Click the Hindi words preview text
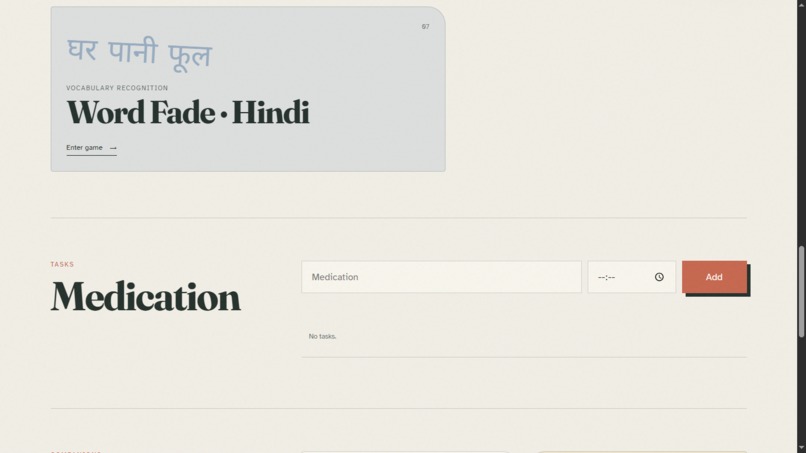Viewport: 806px width, 453px height. coord(139,53)
